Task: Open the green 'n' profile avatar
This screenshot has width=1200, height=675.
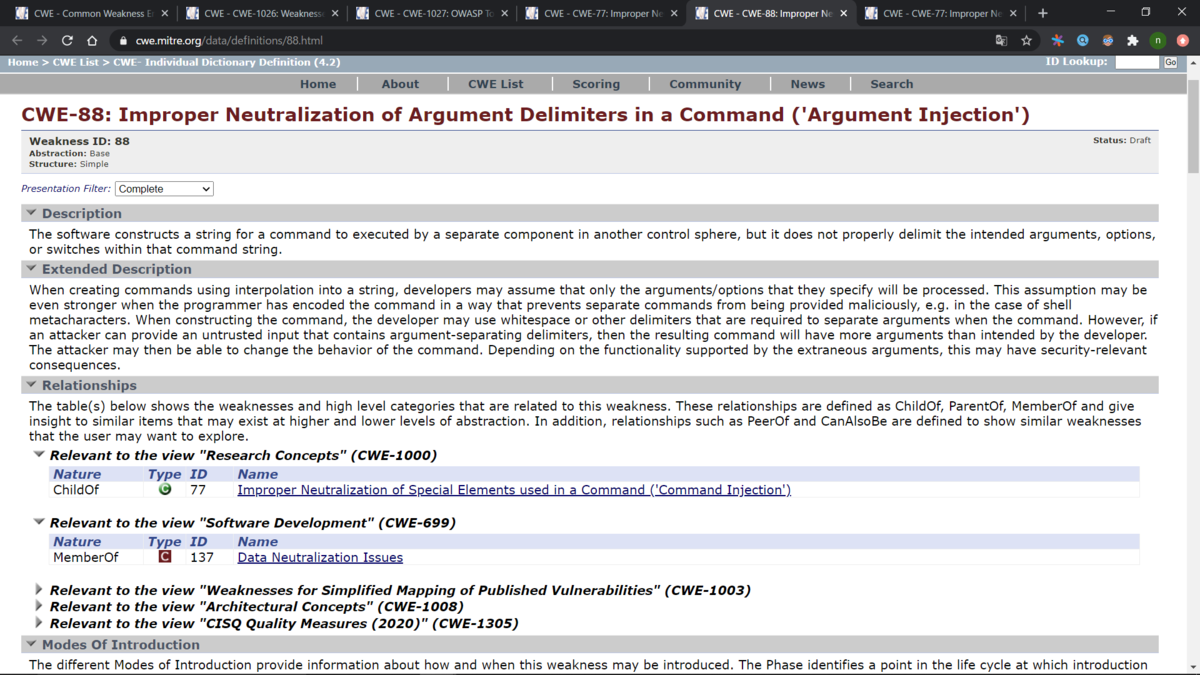Action: [1158, 41]
